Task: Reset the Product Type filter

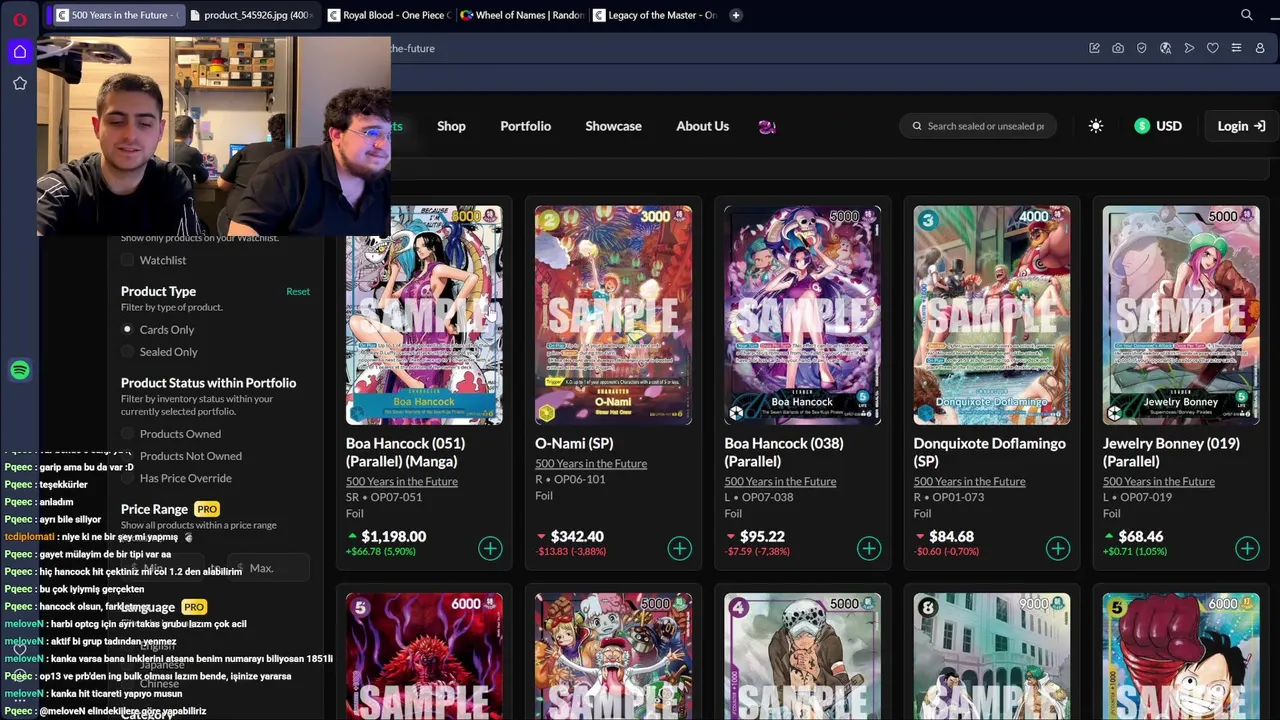Action: coord(298,291)
